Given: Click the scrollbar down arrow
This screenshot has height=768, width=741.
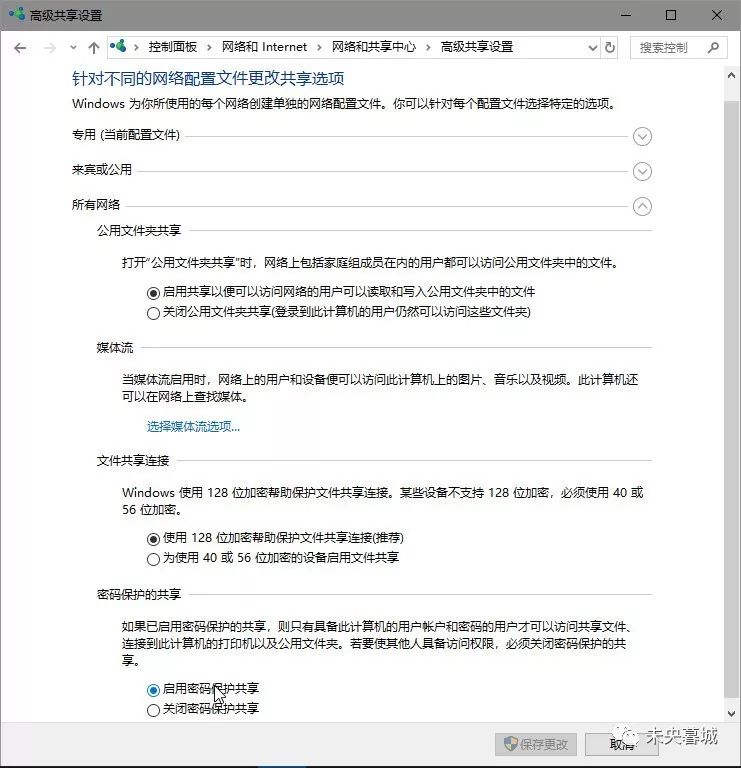Looking at the screenshot, I should (x=731, y=714).
